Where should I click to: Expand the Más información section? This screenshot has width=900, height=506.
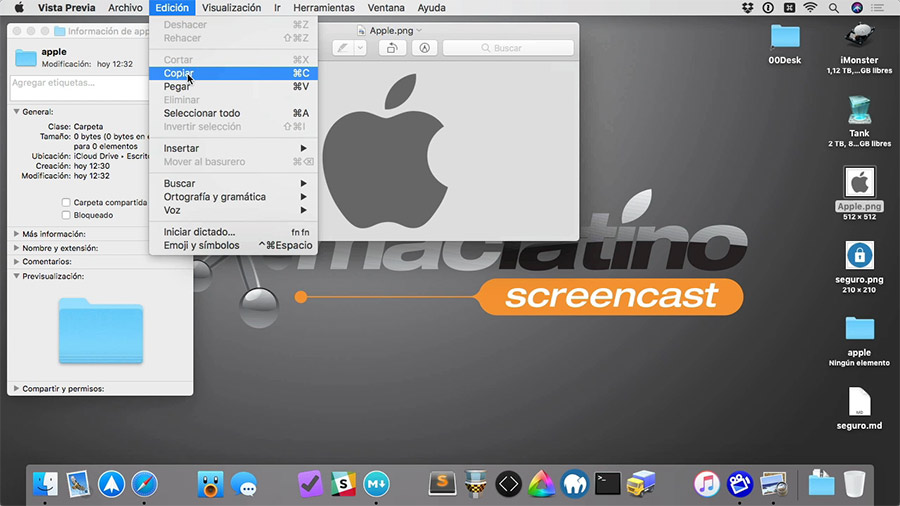coord(16,234)
